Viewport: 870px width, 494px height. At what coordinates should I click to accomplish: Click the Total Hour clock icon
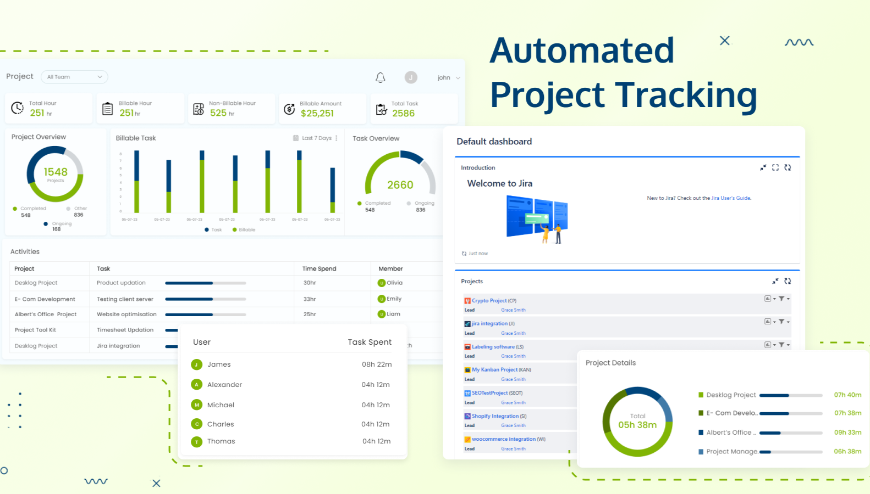click(17, 108)
